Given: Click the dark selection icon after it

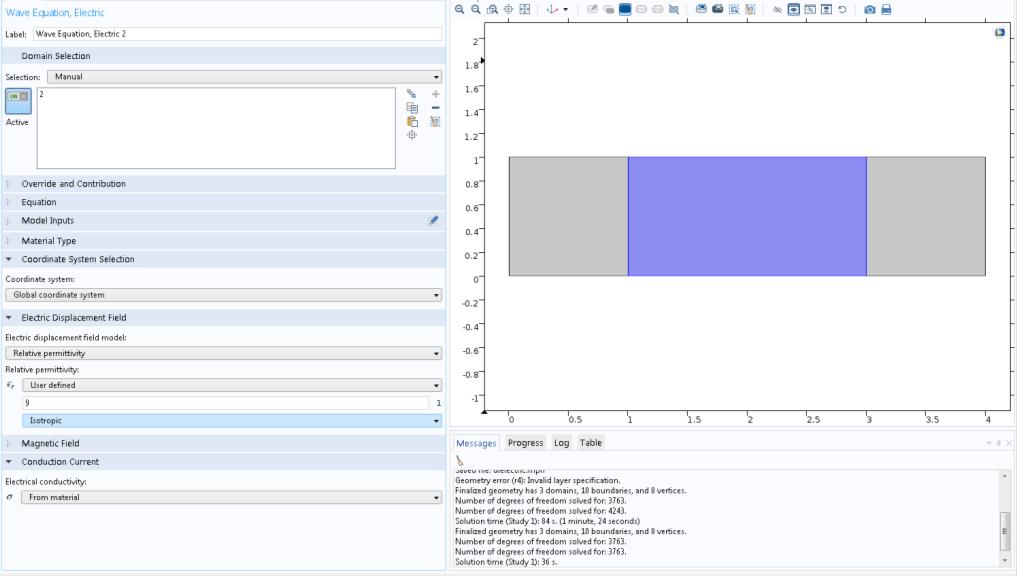Looking at the screenshot, I should (x=717, y=10).
